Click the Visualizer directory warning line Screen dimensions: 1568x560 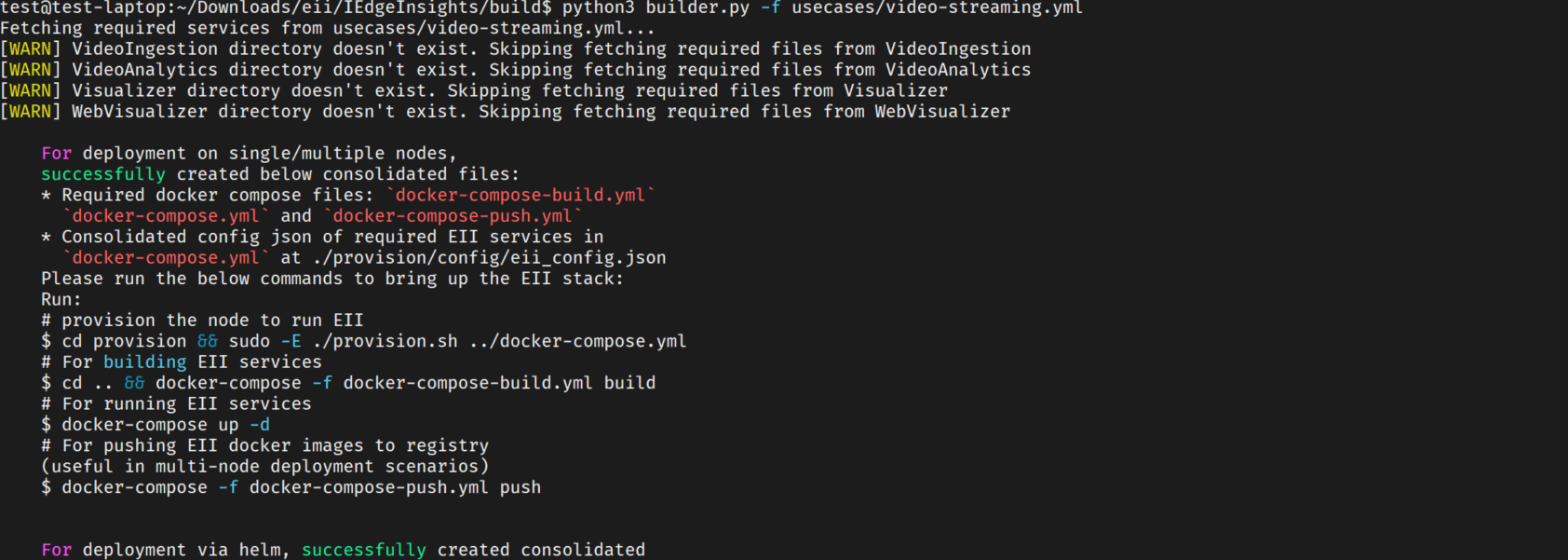pyautogui.click(x=474, y=90)
